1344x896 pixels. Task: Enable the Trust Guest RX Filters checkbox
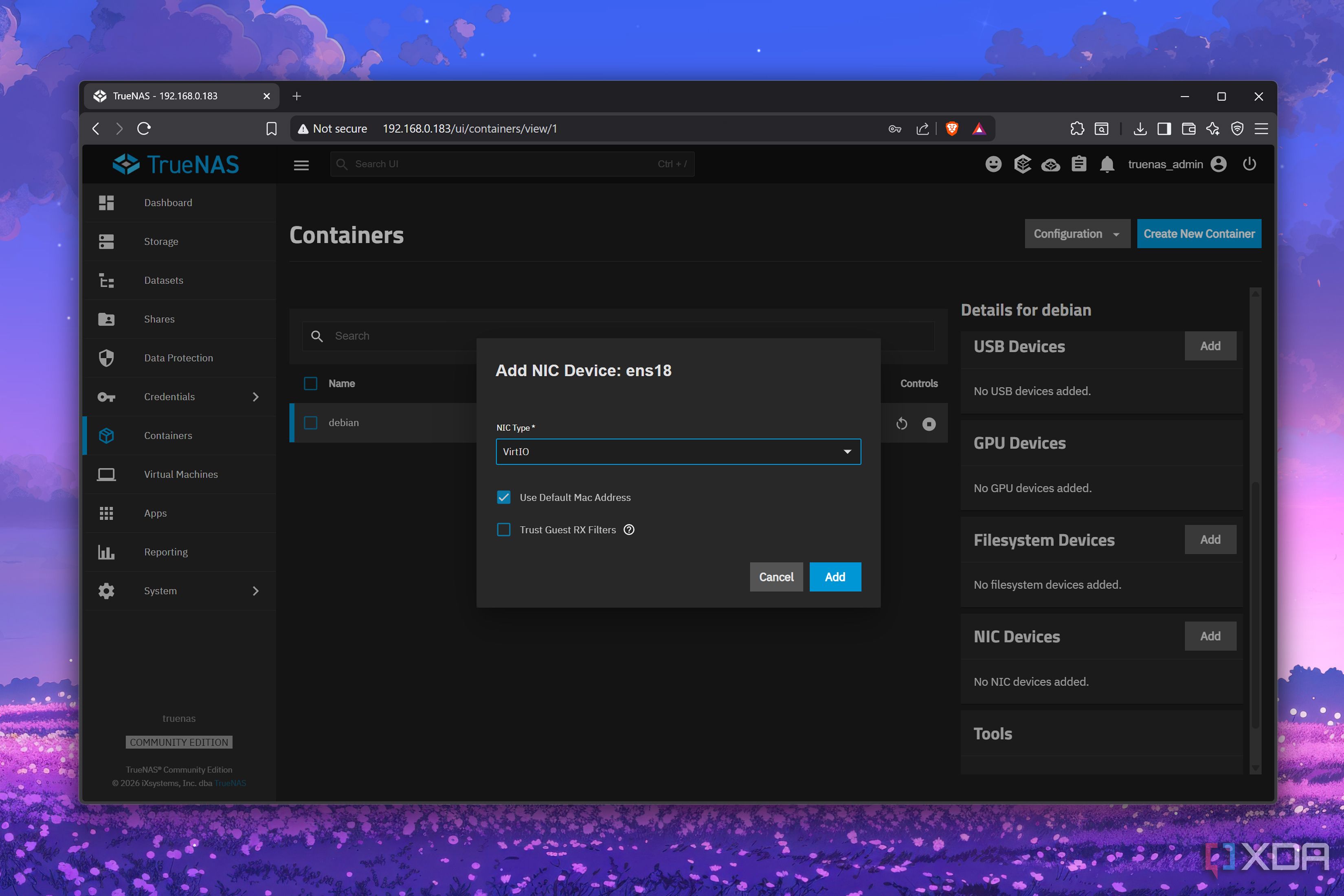click(503, 530)
